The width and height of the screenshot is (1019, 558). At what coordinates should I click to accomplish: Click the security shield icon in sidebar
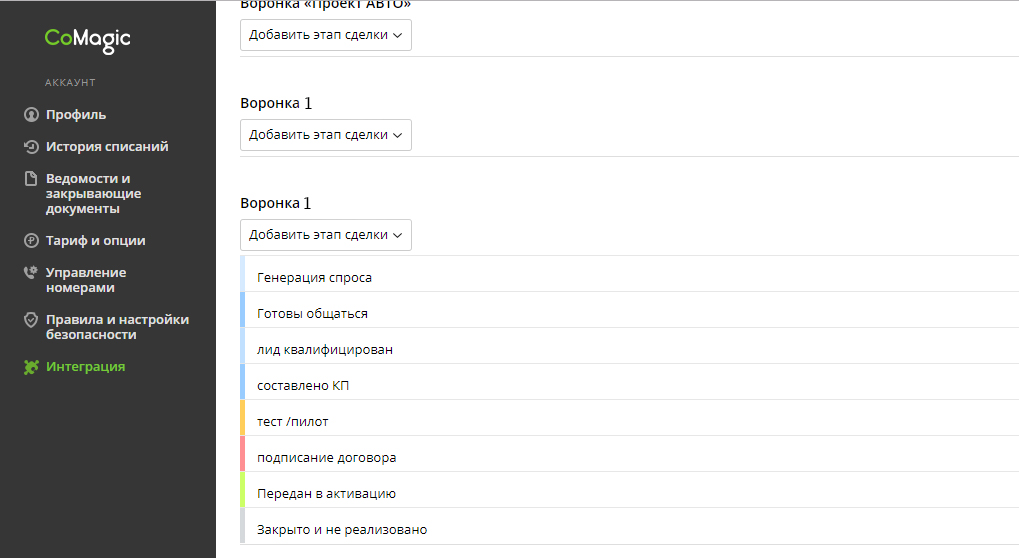(31, 320)
